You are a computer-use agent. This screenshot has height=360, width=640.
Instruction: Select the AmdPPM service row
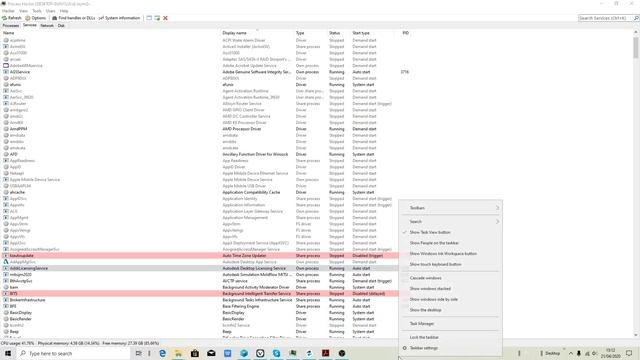(200, 129)
